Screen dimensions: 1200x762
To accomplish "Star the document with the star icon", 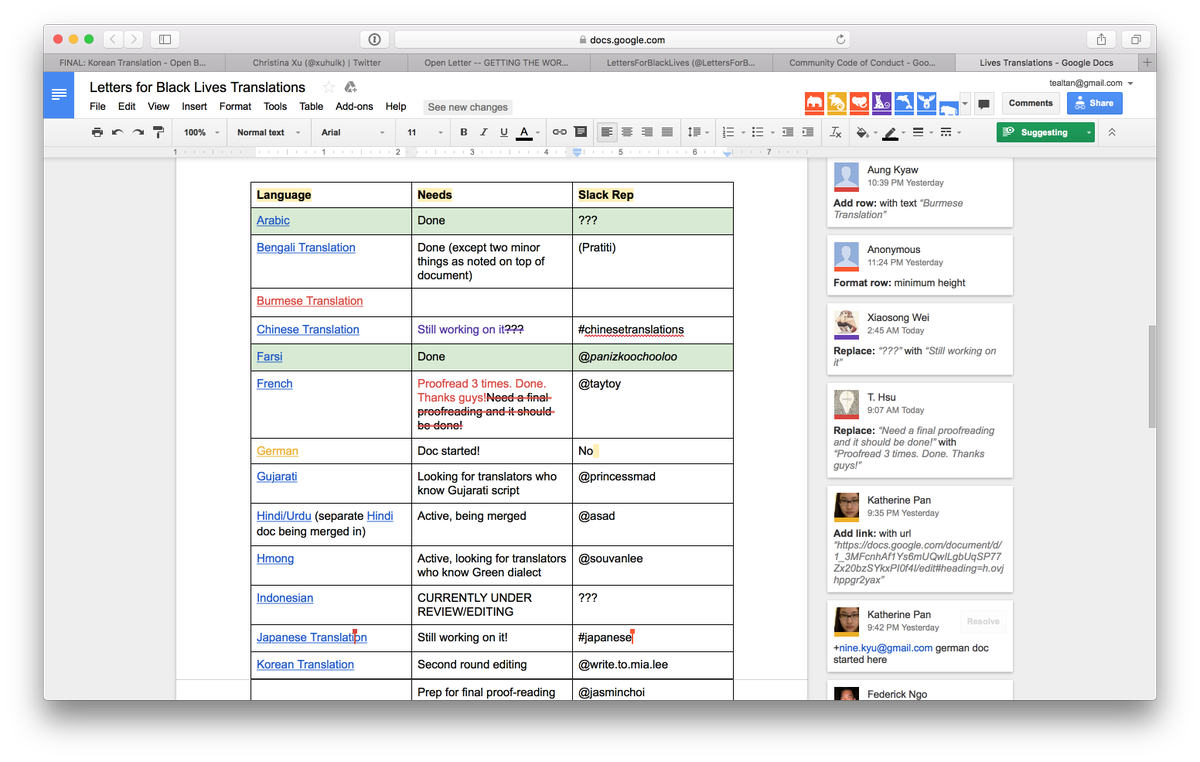I will (x=329, y=87).
